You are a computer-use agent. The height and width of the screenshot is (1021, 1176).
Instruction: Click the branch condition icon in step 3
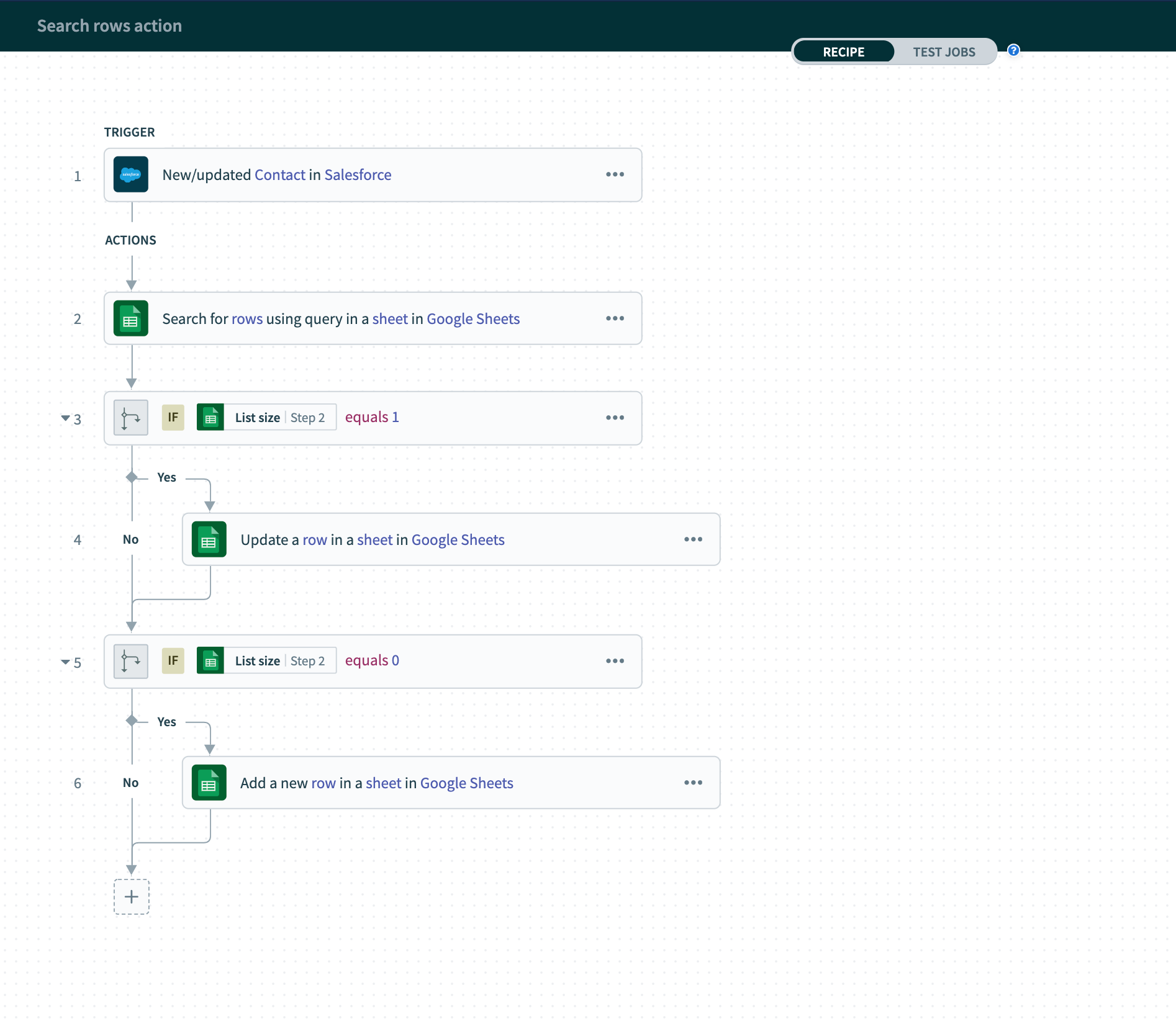[130, 418]
